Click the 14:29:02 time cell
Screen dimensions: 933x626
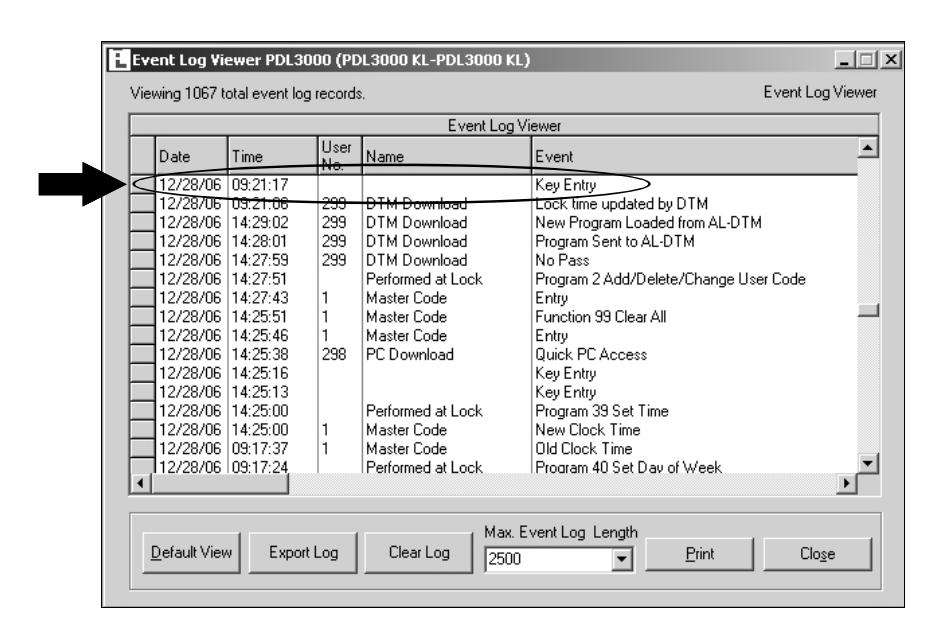[x=259, y=223]
